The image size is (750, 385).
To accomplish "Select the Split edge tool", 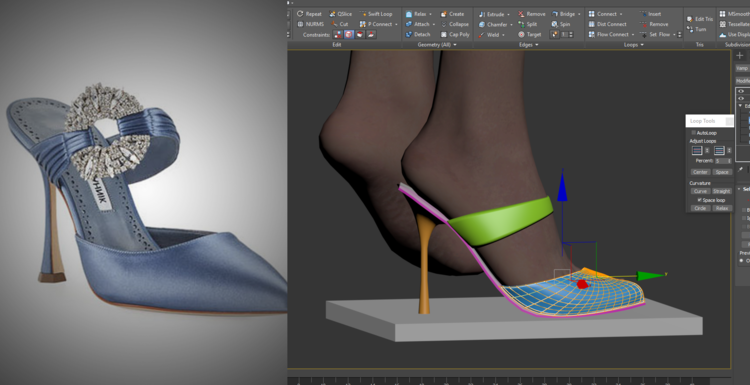I will tap(528, 24).
